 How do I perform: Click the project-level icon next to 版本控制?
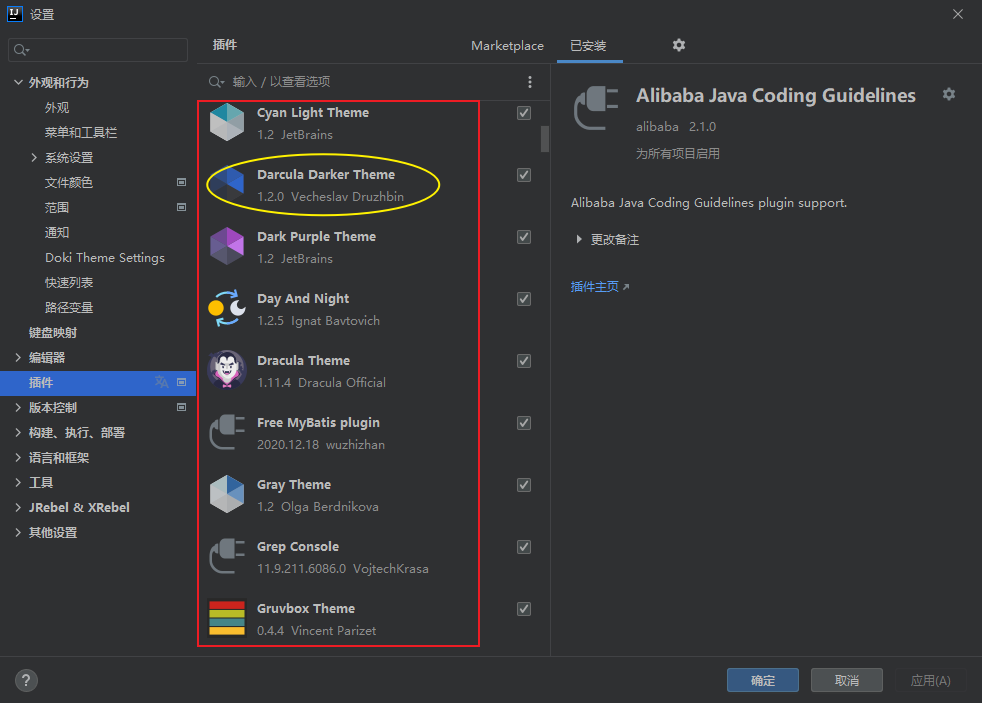tap(182, 408)
